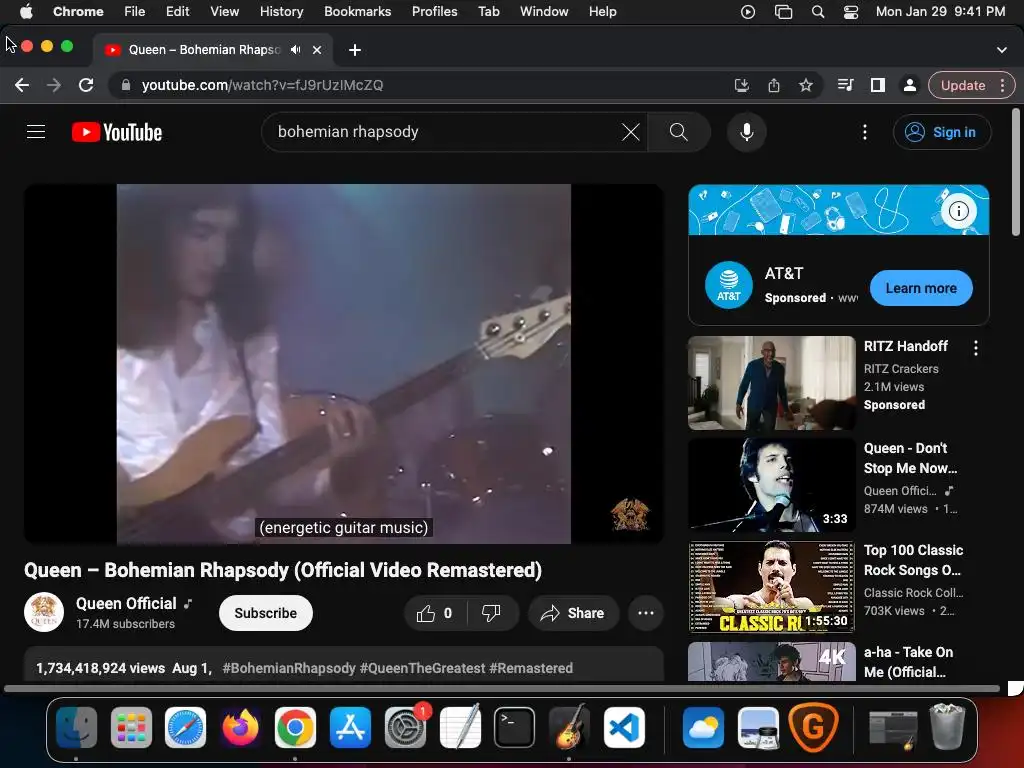Click the horizontal scrollbar at window bottom
The width and height of the screenshot is (1024, 768).
click(x=502, y=688)
